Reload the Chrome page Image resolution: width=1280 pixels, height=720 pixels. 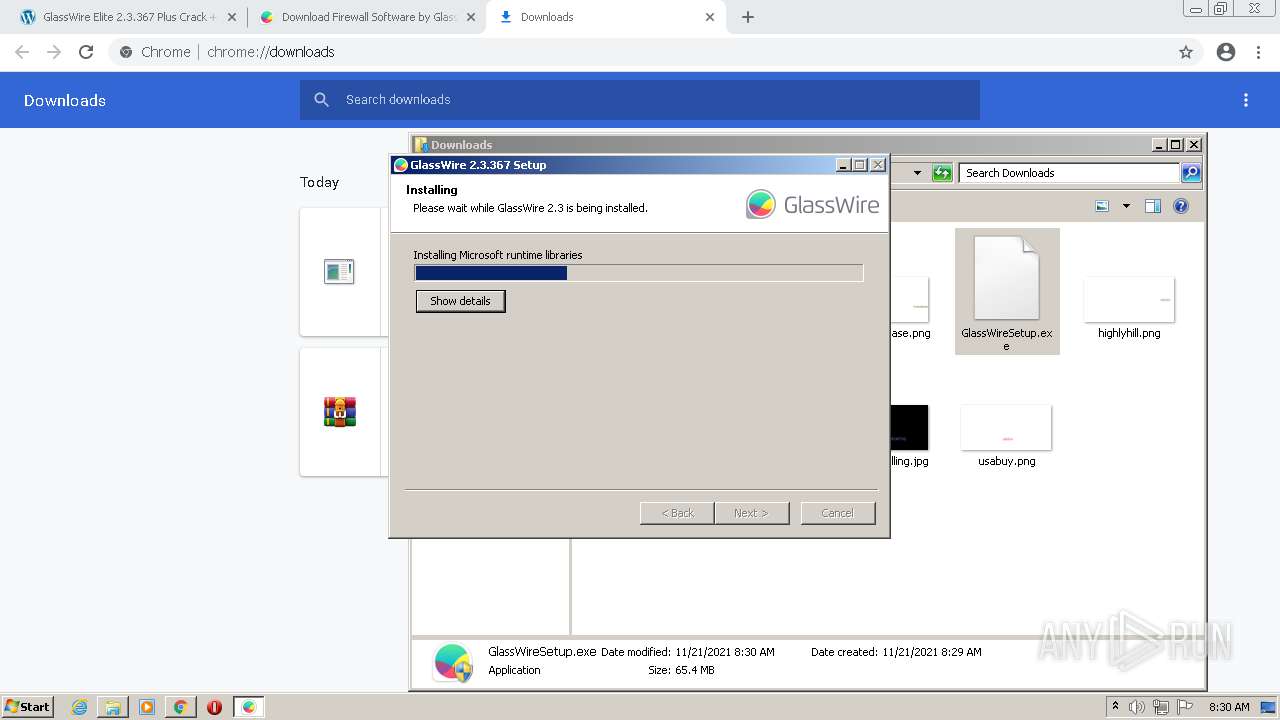(x=86, y=52)
